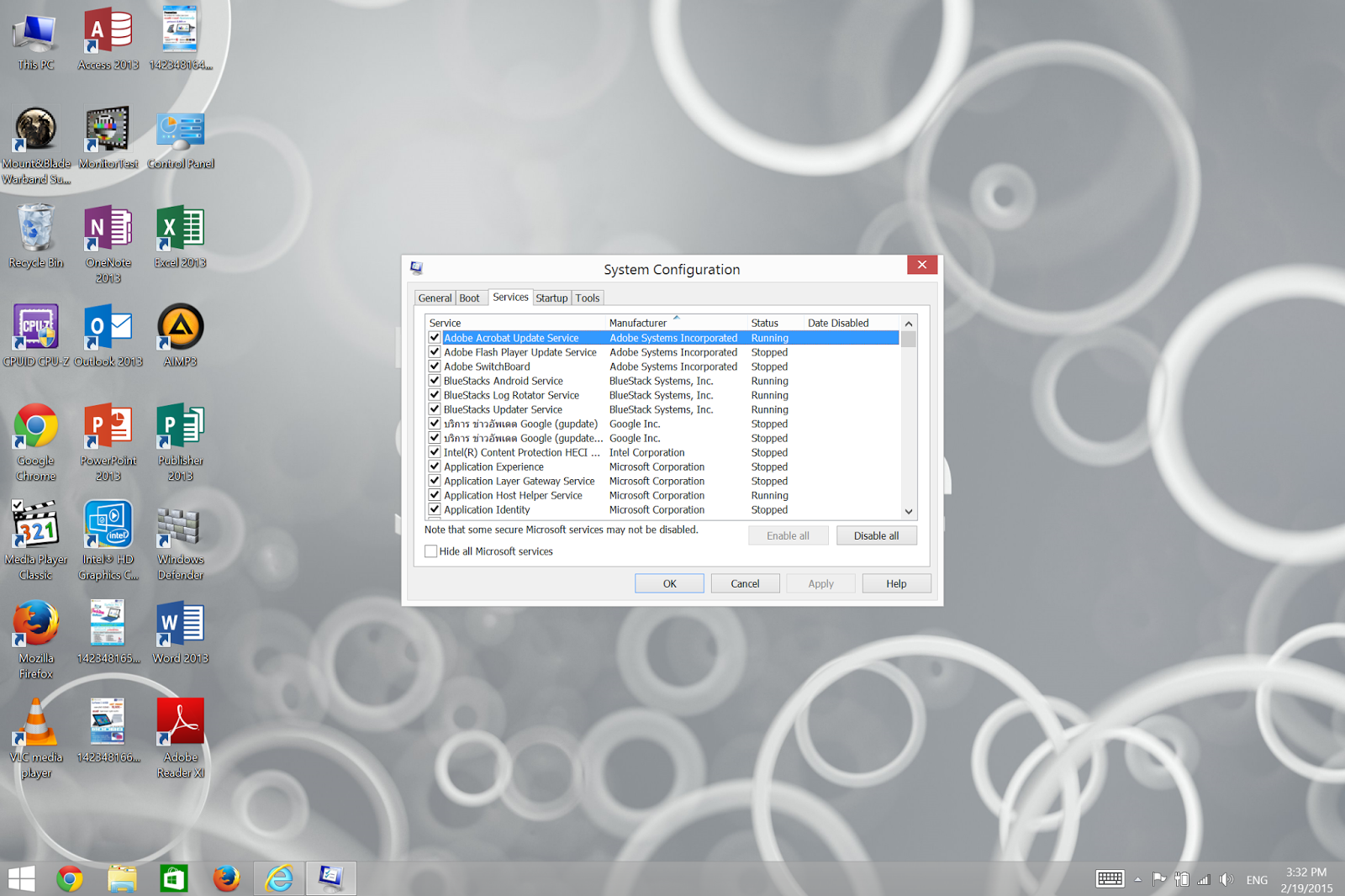Switch to the Startup tab

[551, 298]
